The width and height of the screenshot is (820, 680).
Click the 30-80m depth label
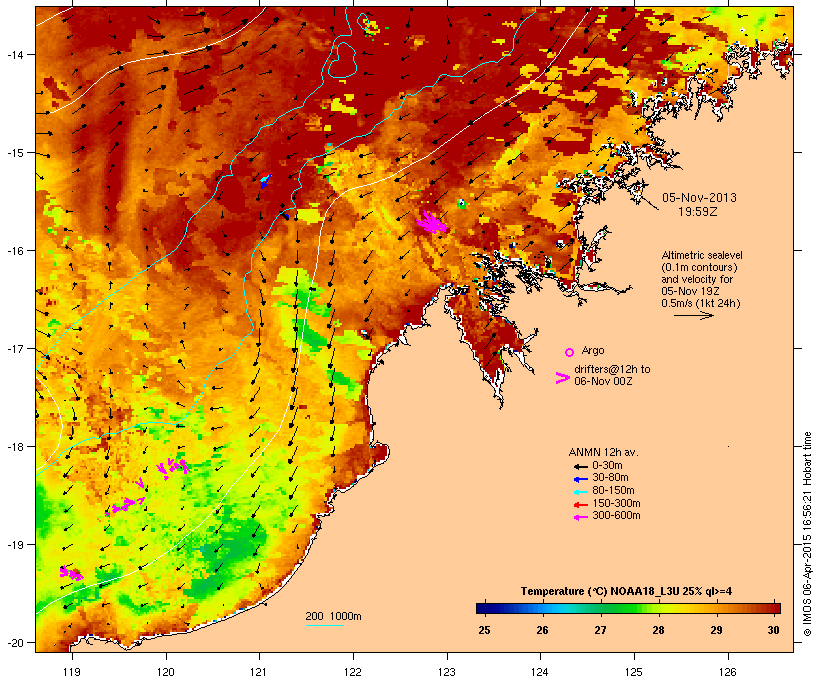point(610,478)
